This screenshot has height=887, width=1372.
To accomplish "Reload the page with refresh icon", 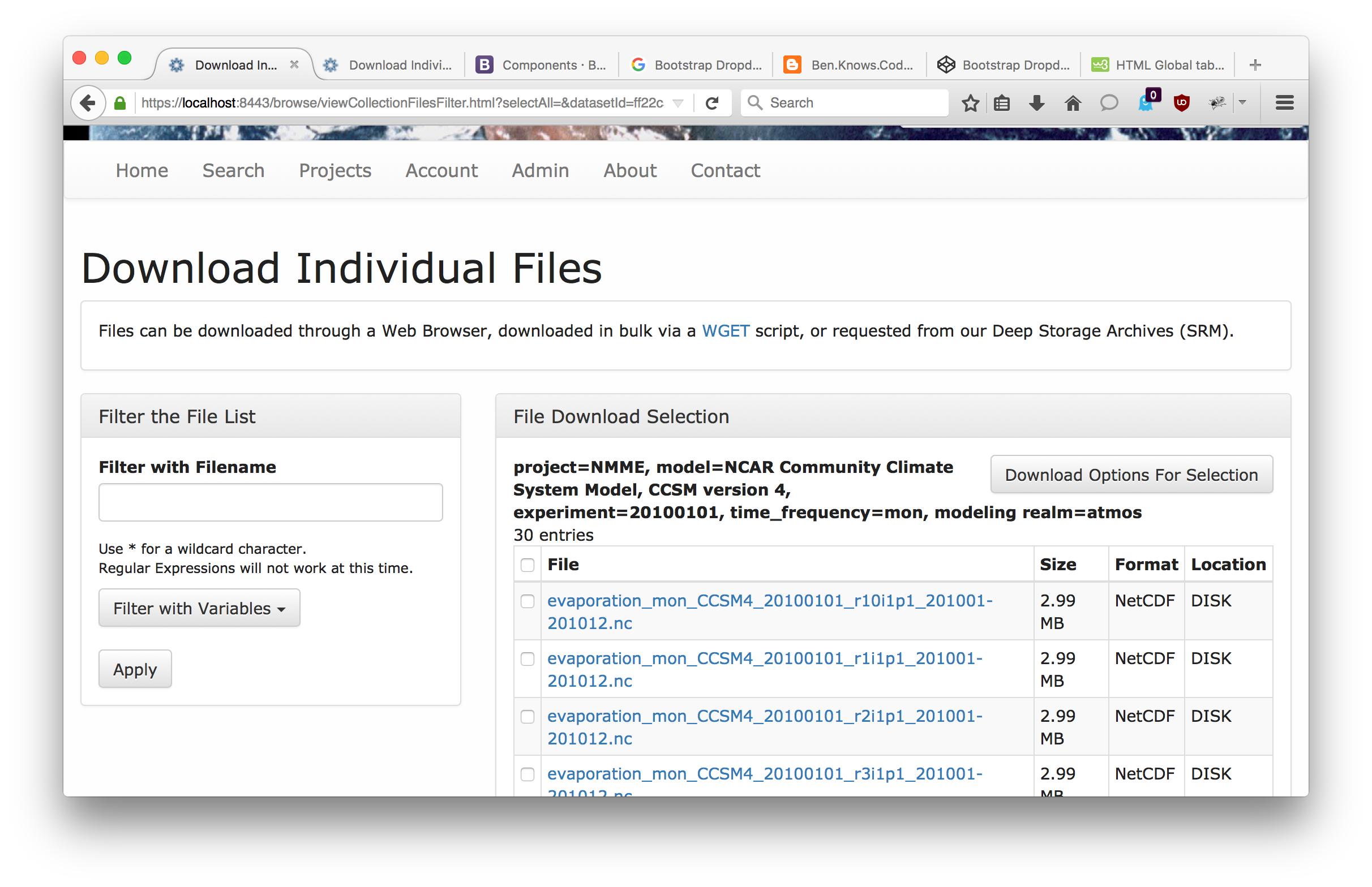I will pyautogui.click(x=712, y=103).
